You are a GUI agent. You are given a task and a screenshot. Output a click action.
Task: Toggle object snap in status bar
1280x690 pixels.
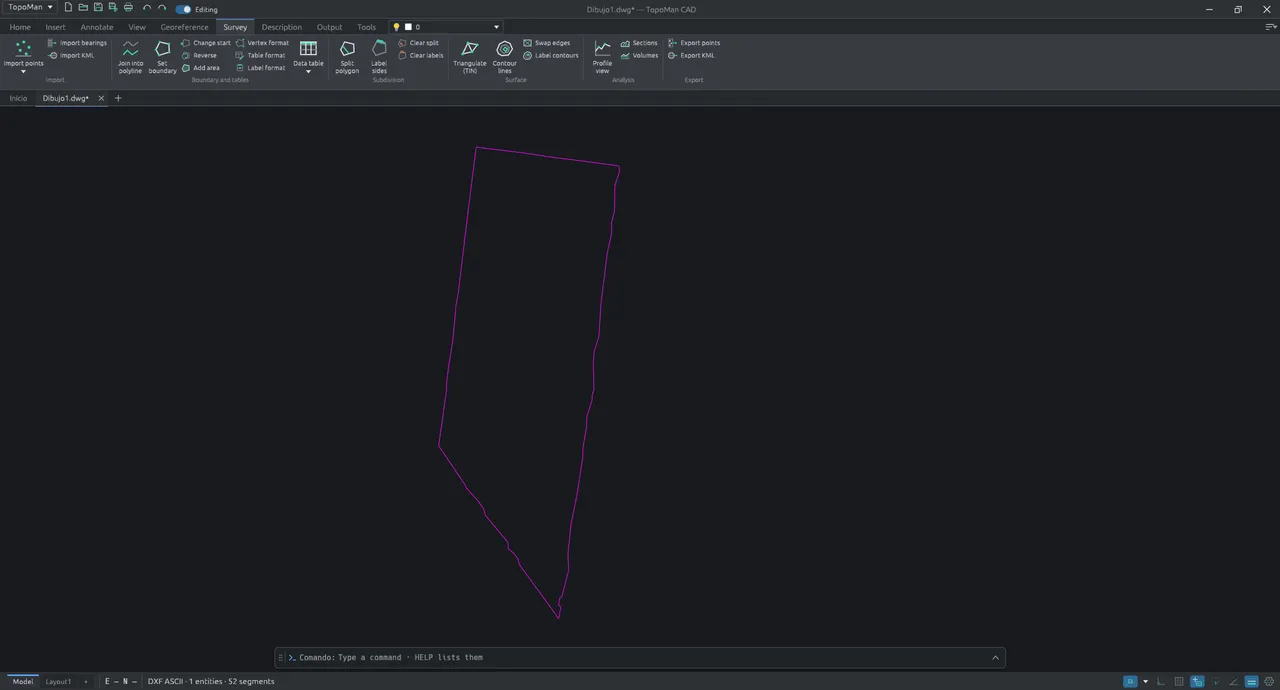tap(1130, 681)
